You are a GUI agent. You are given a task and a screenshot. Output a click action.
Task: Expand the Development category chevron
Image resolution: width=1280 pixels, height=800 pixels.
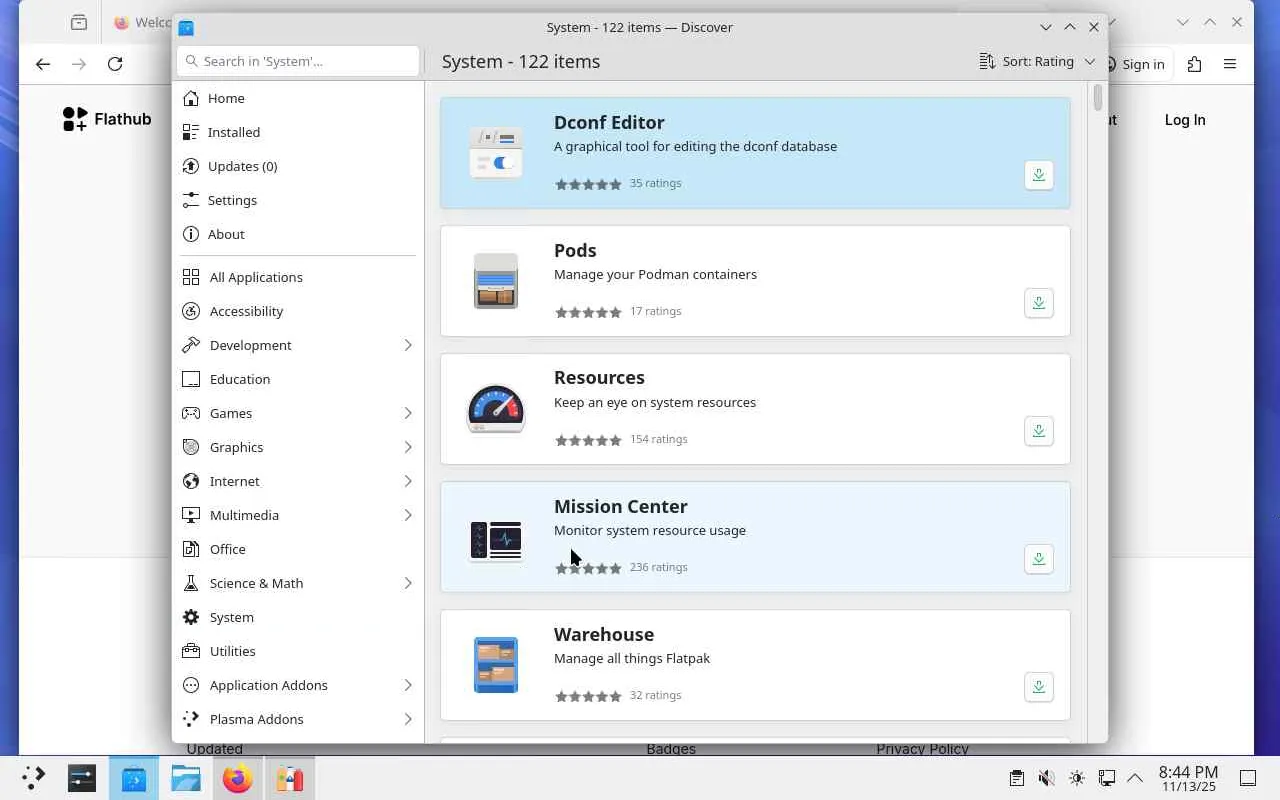pyautogui.click(x=408, y=345)
